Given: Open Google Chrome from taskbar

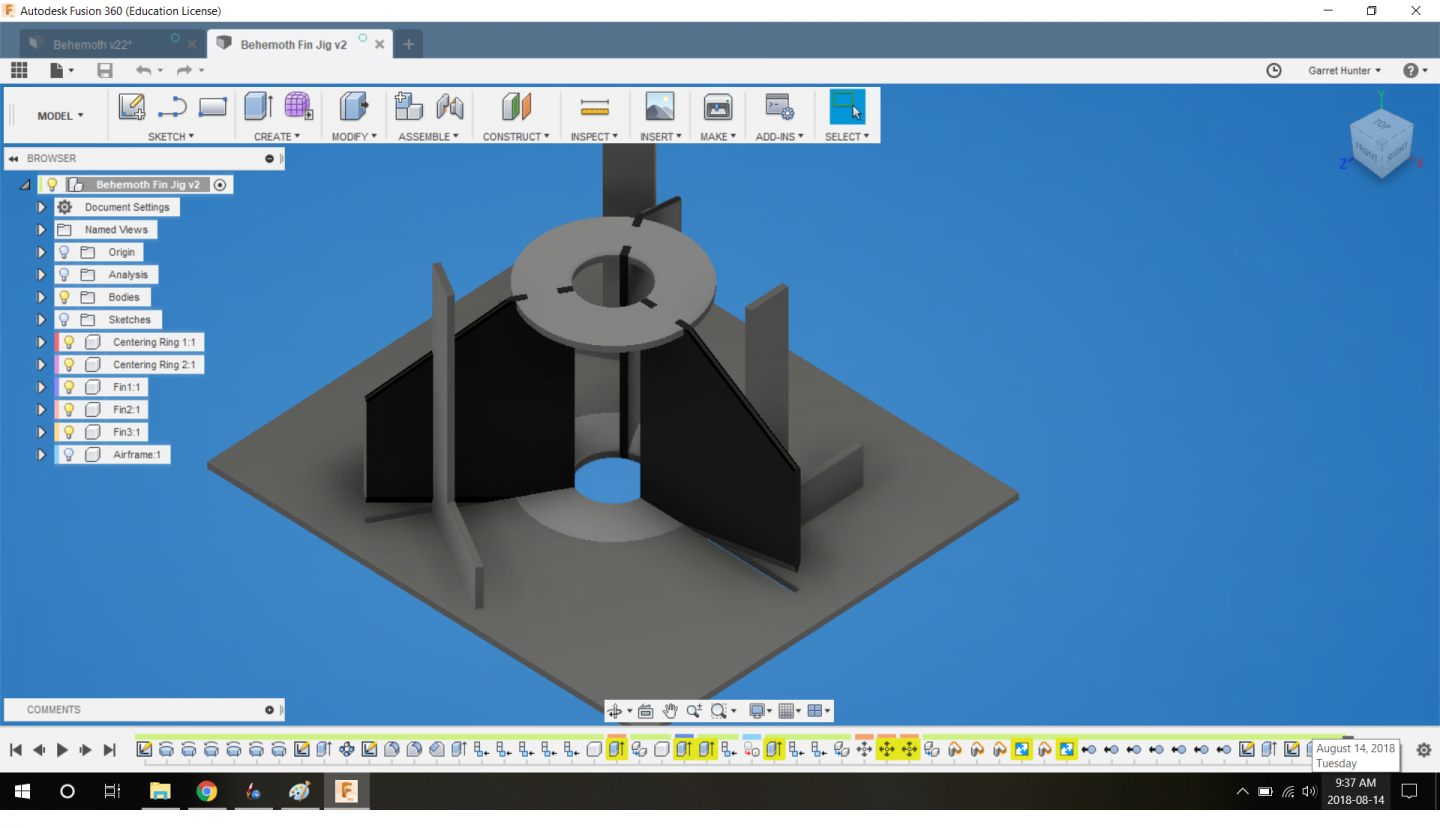Looking at the screenshot, I should coord(207,791).
